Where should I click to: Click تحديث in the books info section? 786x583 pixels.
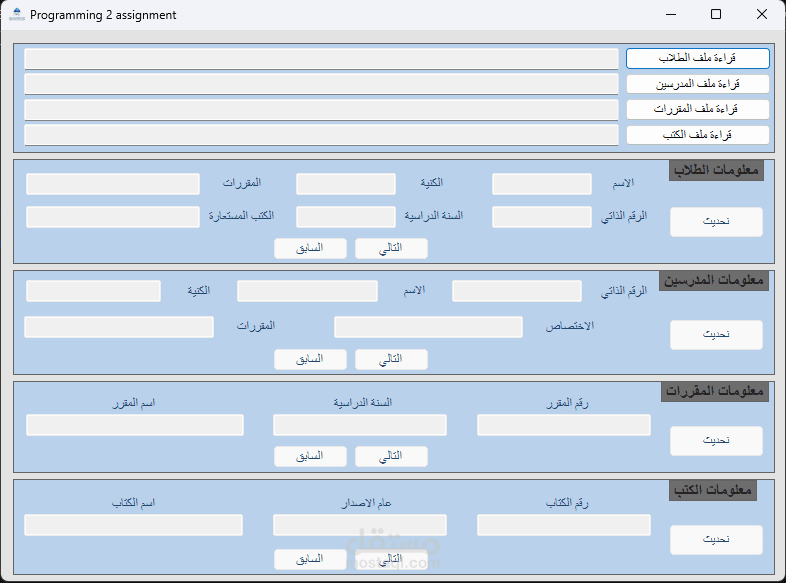point(716,539)
